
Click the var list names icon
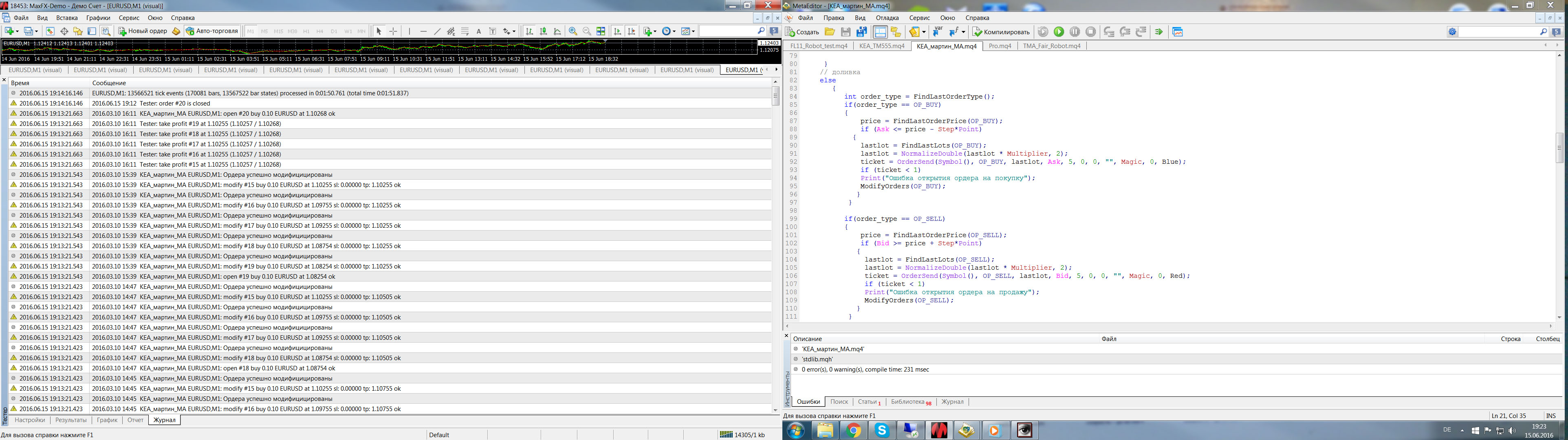pos(938,32)
